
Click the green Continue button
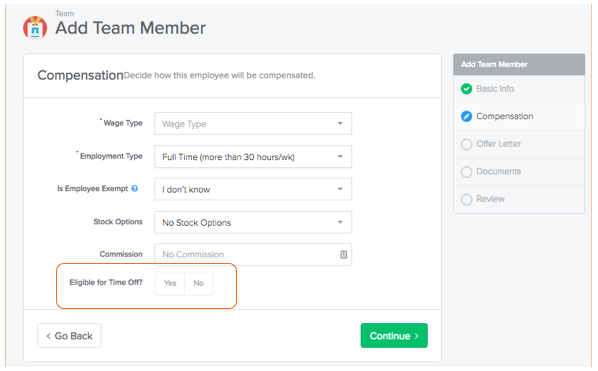click(x=394, y=336)
